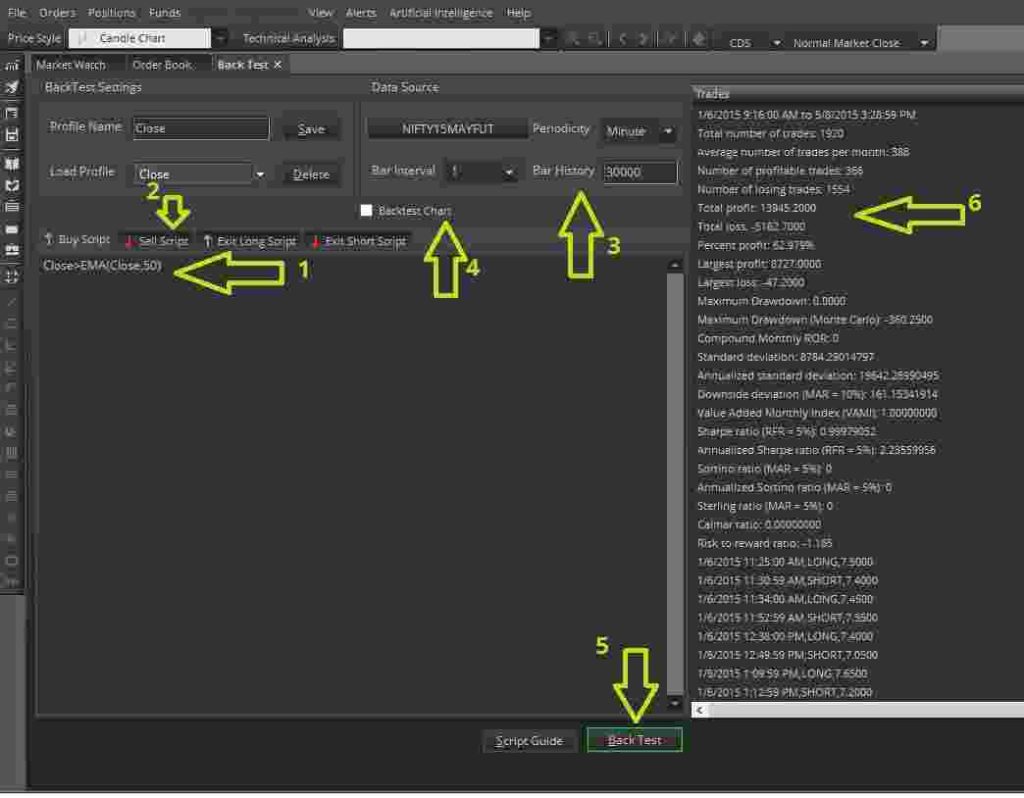Click the rocket icon in left sidebar
This screenshot has height=798, width=1024.
12,88
